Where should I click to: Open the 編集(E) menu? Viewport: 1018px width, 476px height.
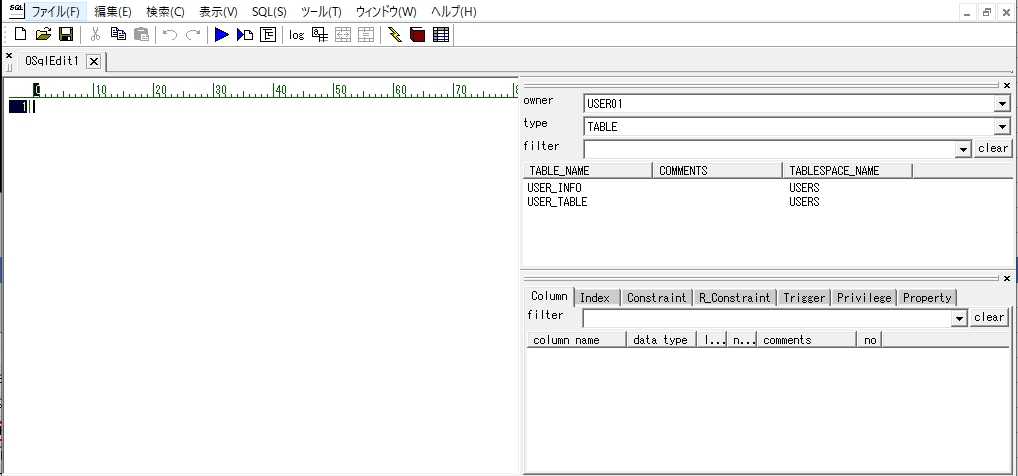(113, 12)
